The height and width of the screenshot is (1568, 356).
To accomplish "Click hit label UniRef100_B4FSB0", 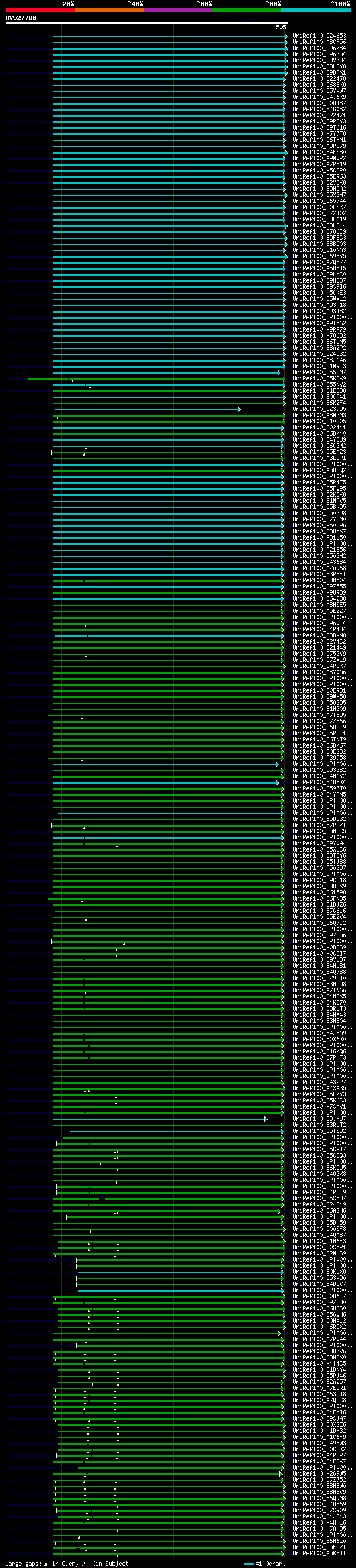I will (319, 152).
